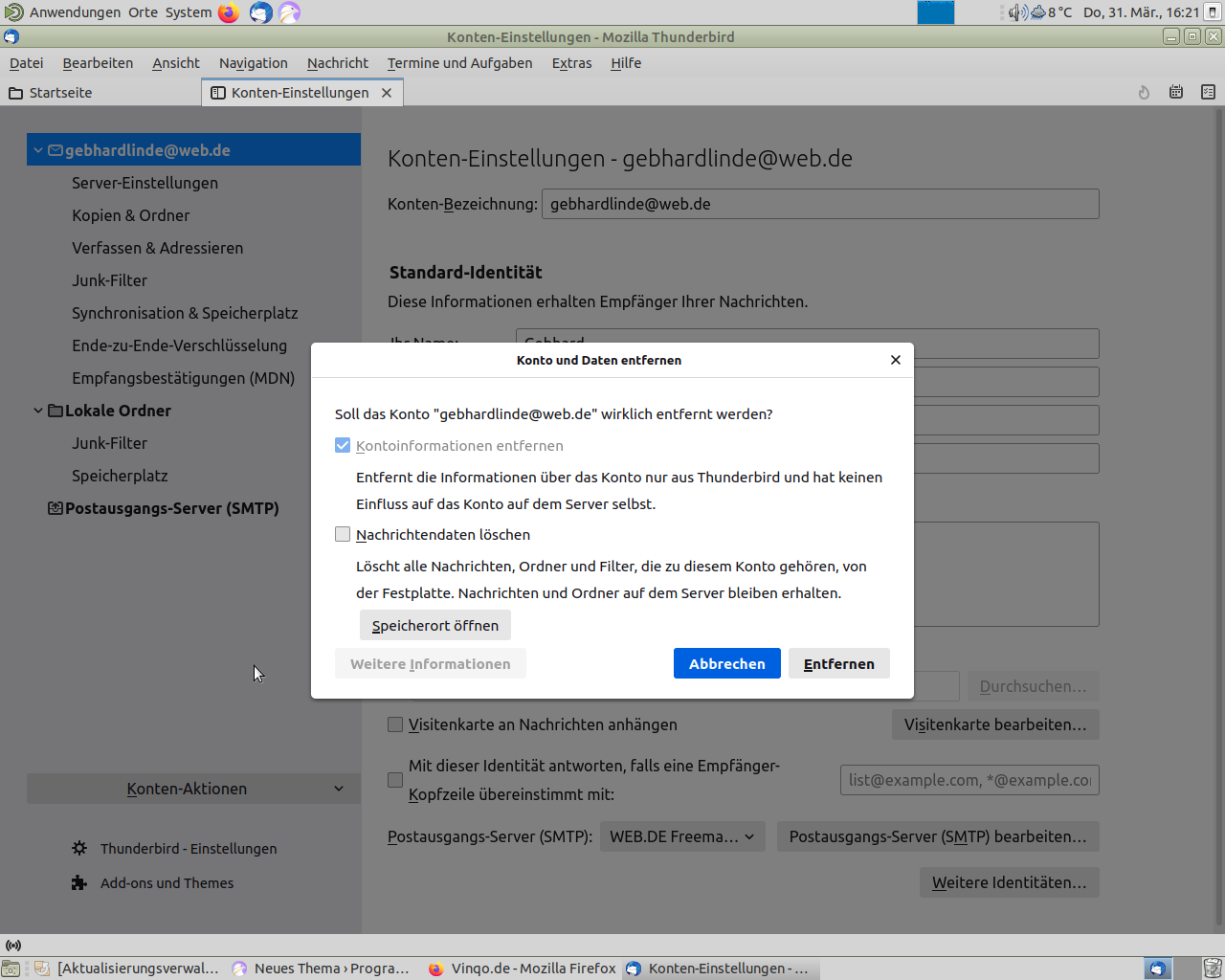
Task: Enable Mit dieser Identität antworten checkbox
Action: click(x=395, y=780)
